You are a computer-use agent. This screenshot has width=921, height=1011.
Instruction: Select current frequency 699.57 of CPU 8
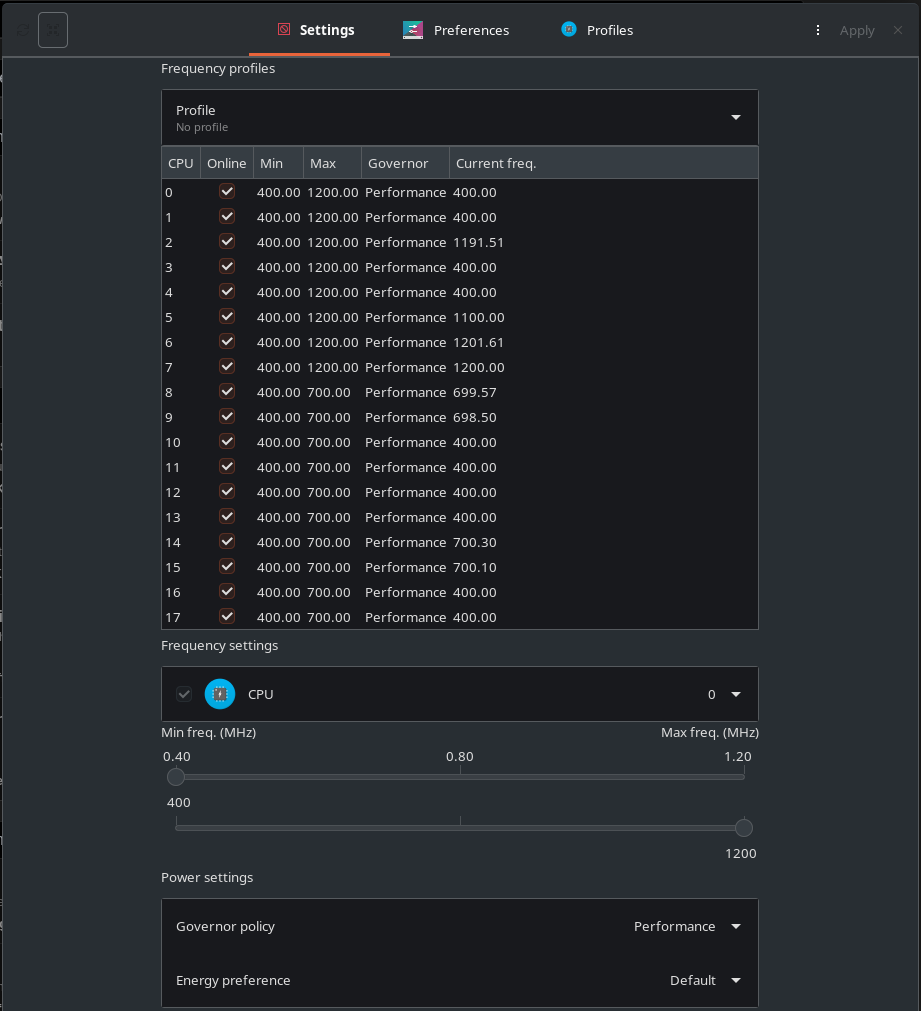(475, 393)
